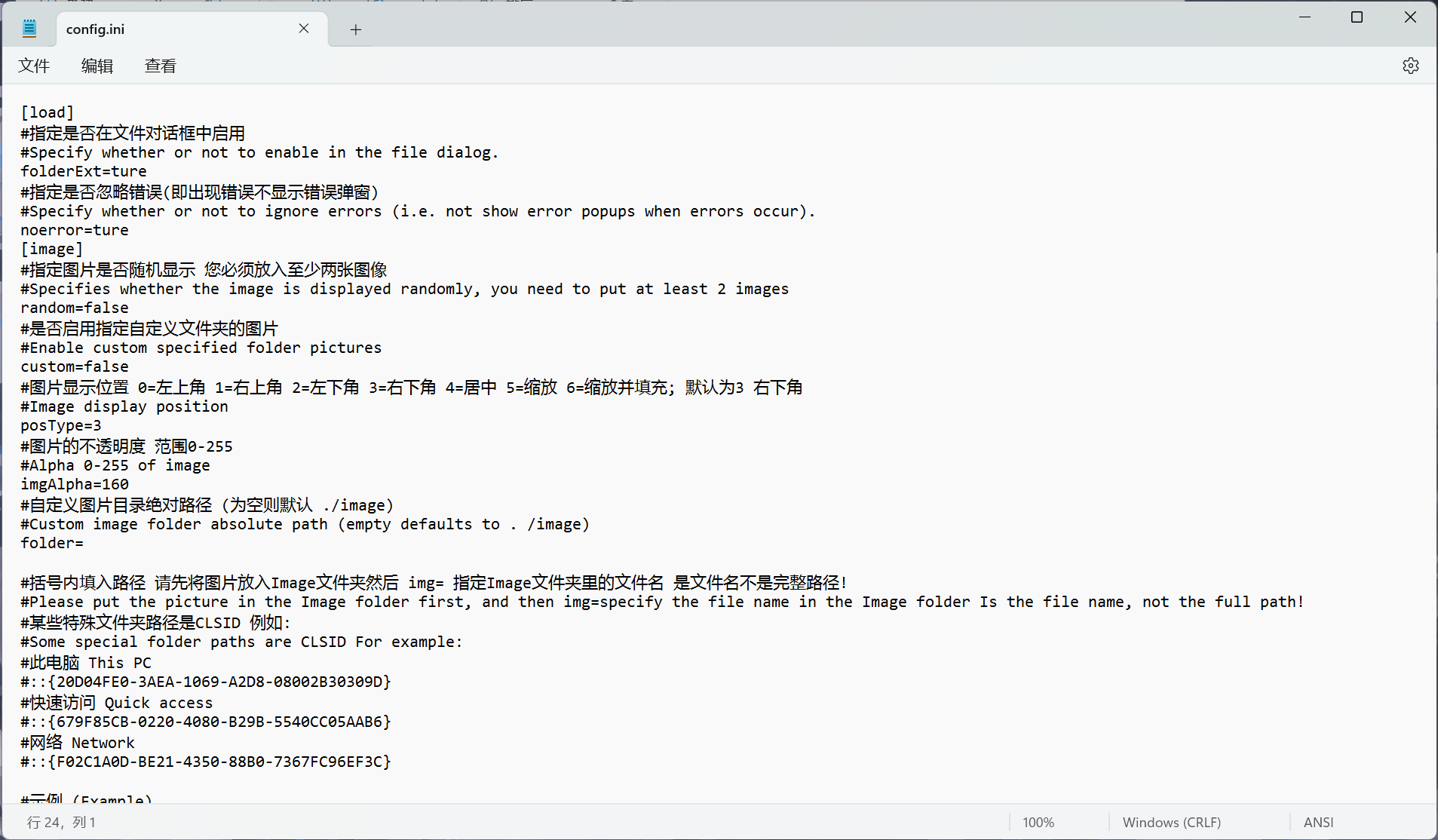Open the 查看 menu
The image size is (1438, 840).
click(x=160, y=66)
